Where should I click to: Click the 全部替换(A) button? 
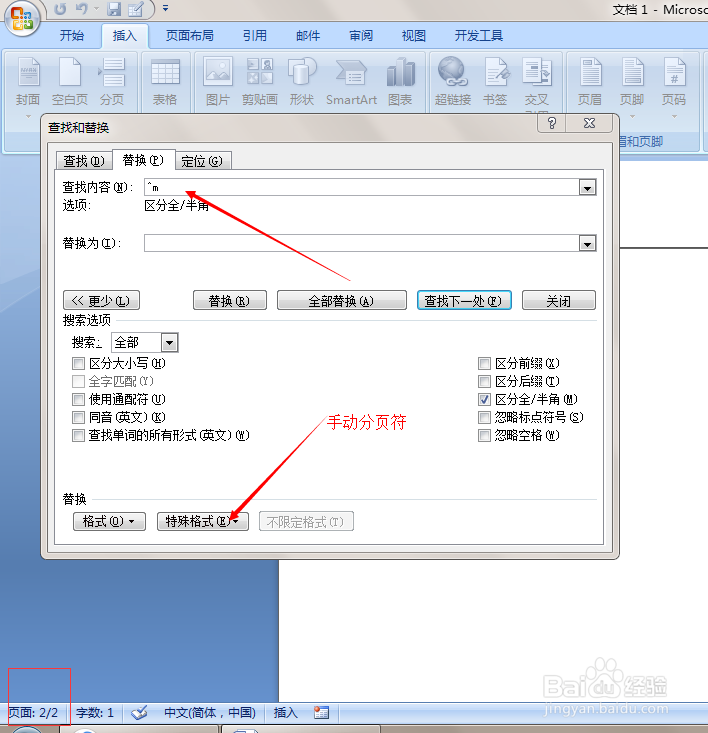click(x=342, y=301)
